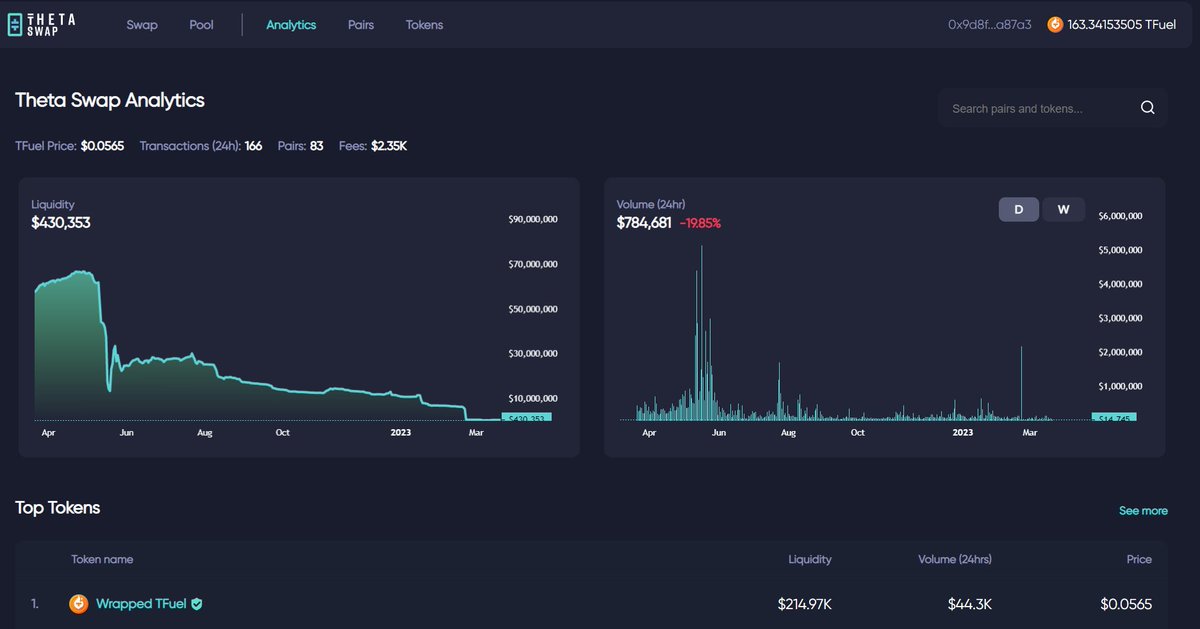
Task: Sort by Price column header
Action: click(x=1139, y=559)
